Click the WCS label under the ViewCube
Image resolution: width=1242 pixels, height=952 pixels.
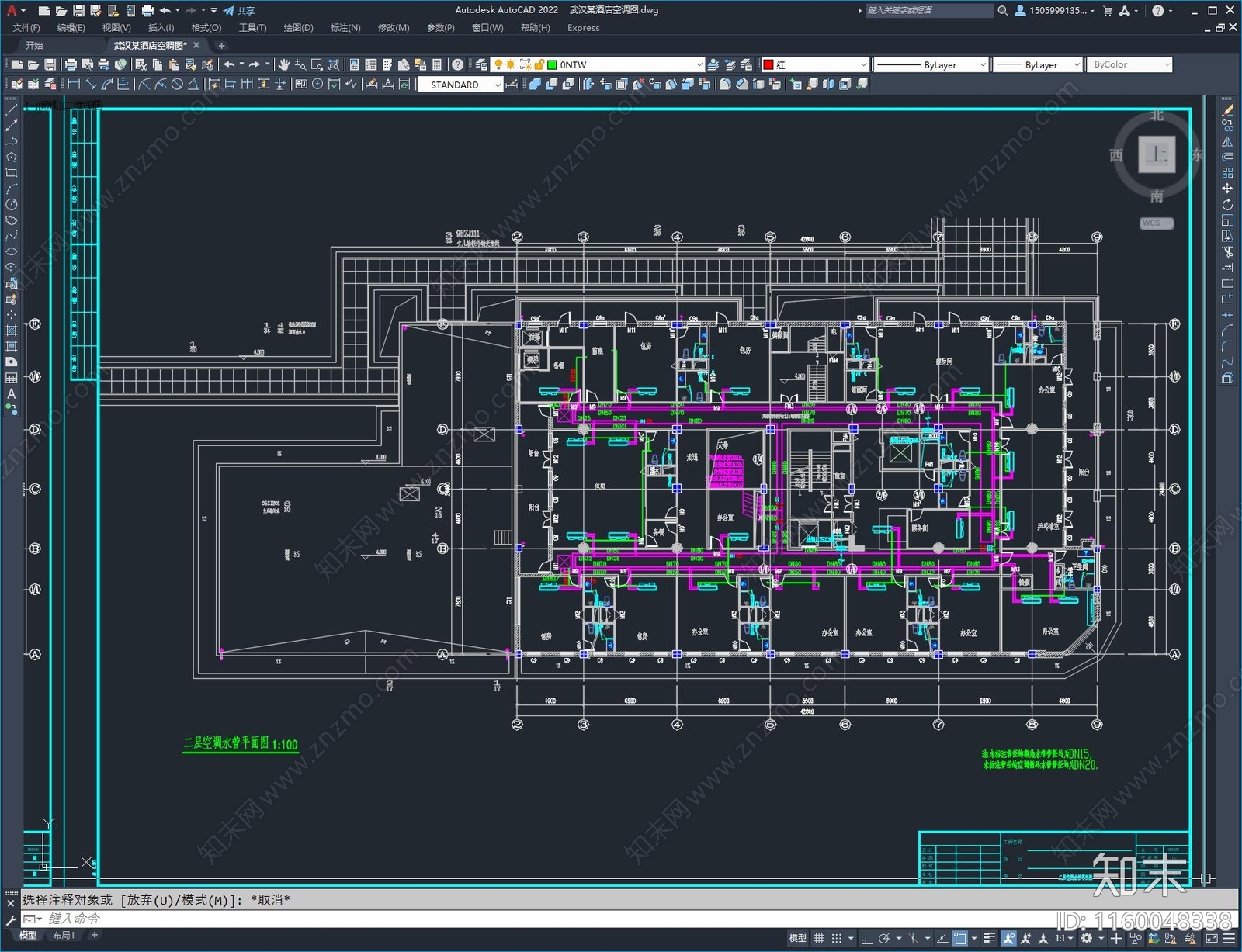click(1151, 223)
